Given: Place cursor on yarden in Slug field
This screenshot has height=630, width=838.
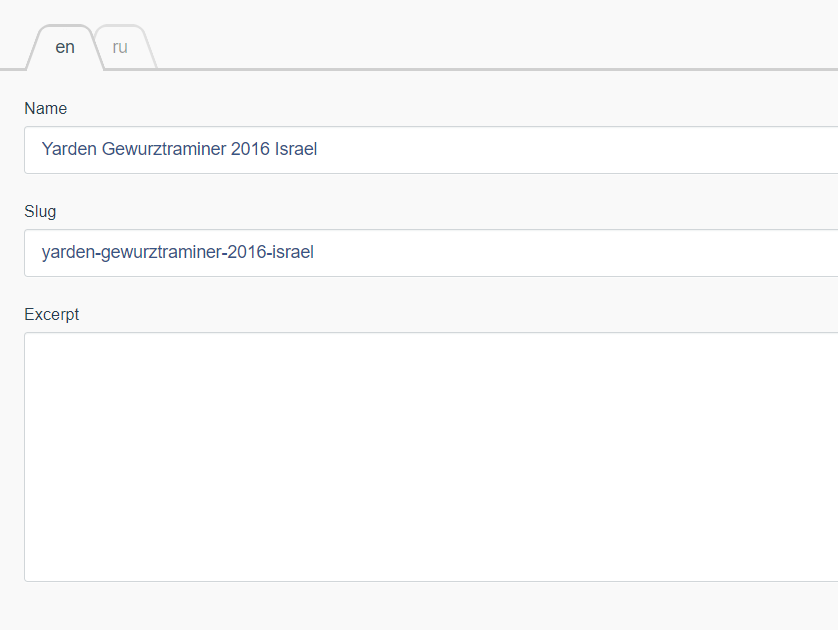Looking at the screenshot, I should (x=68, y=252).
